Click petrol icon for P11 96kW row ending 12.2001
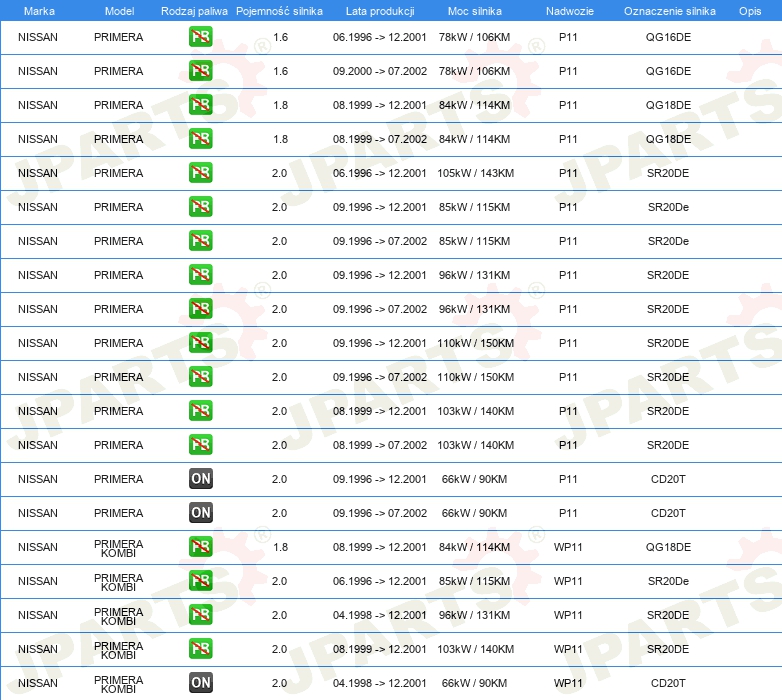The image size is (782, 700). 200,275
